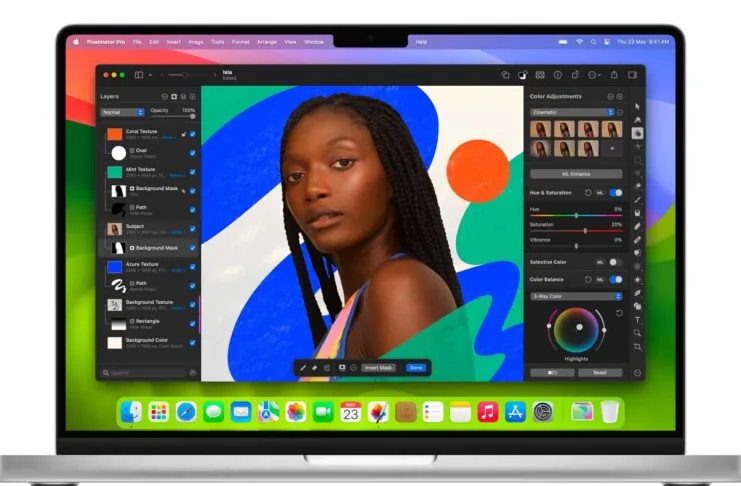The height and width of the screenshot is (486, 741).
Task: Hide the Coral Texture layer
Action: pyautogui.click(x=192, y=134)
